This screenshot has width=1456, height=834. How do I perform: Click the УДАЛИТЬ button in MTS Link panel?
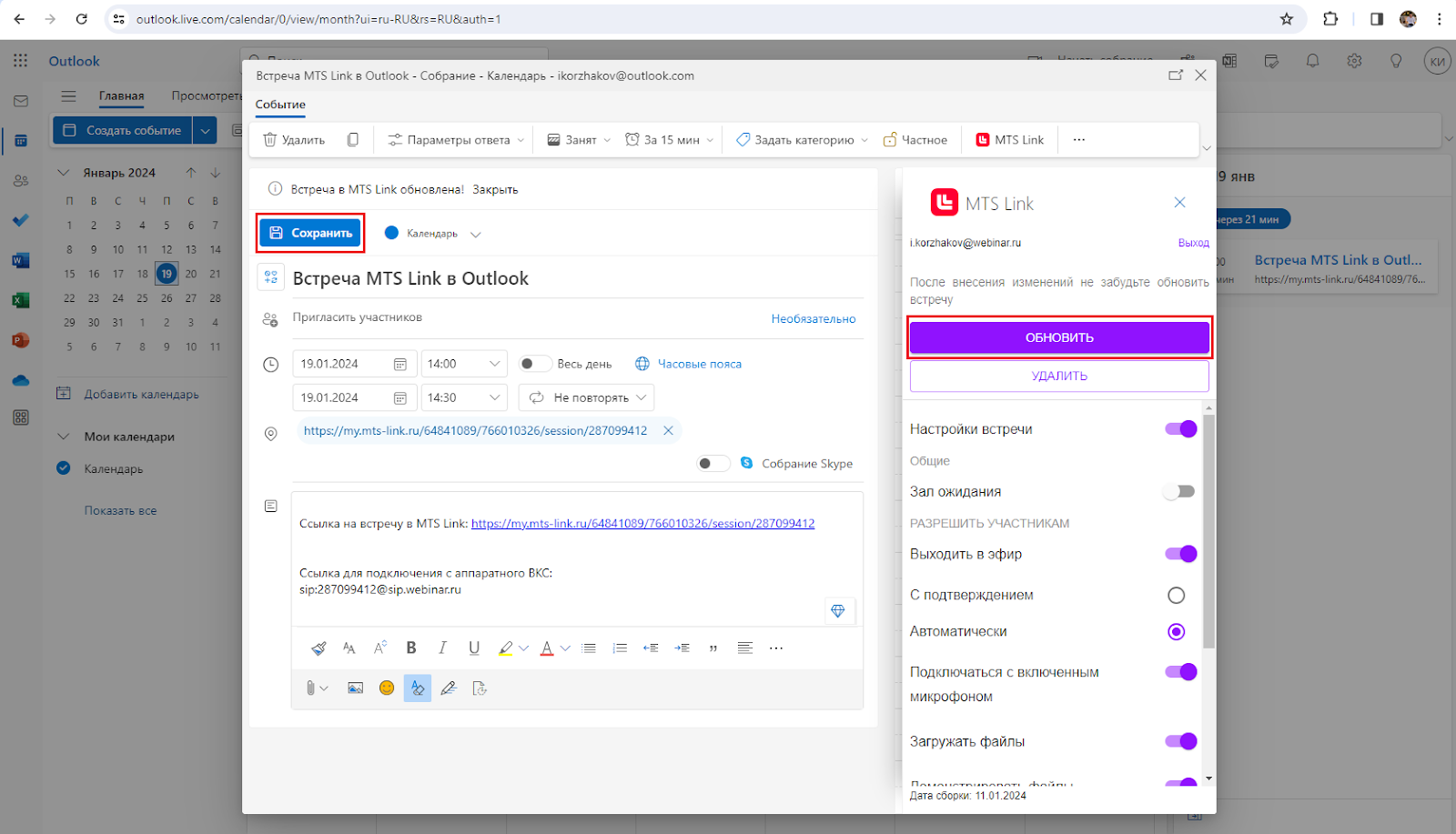click(x=1059, y=376)
